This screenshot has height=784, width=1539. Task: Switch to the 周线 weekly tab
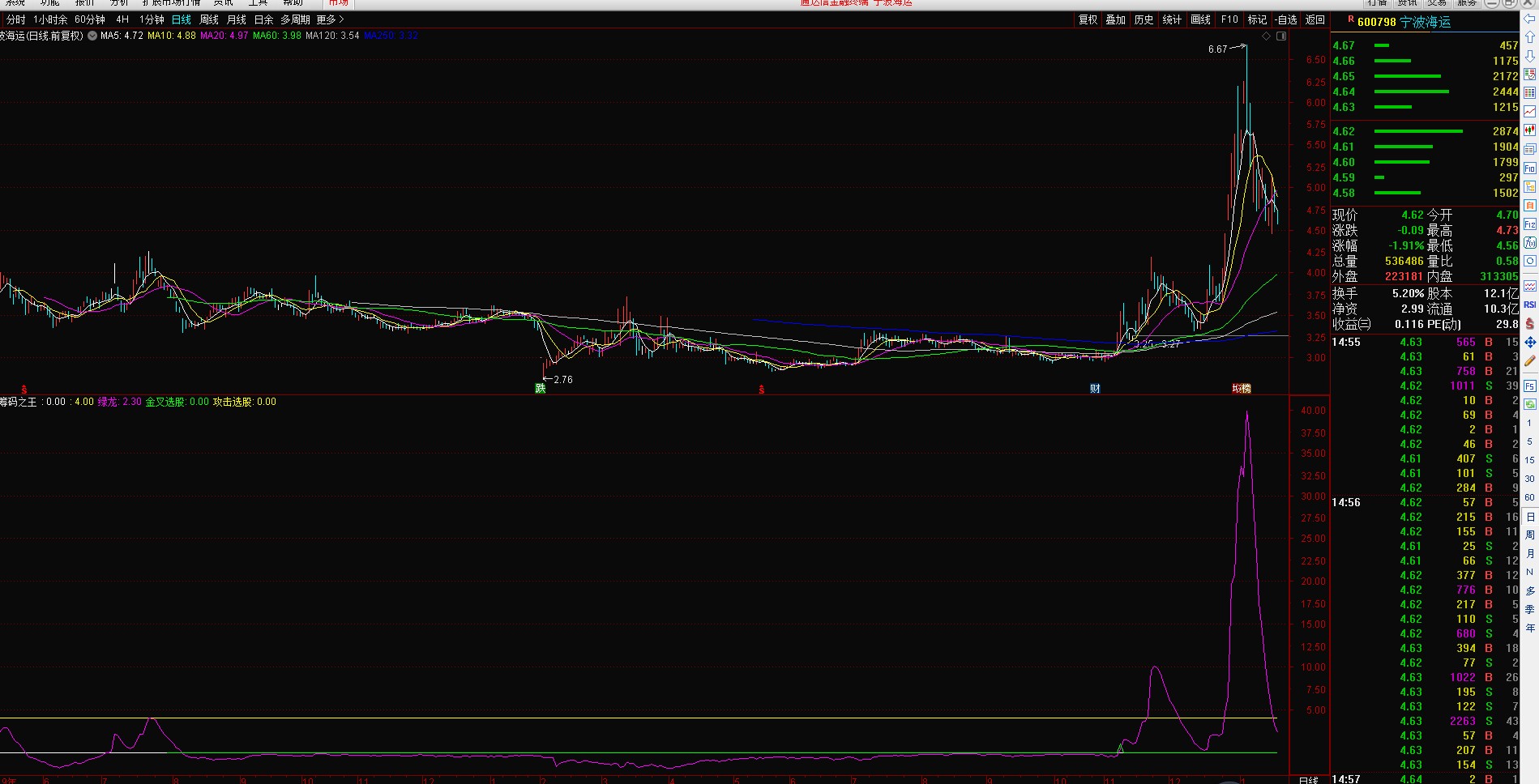pos(209,19)
